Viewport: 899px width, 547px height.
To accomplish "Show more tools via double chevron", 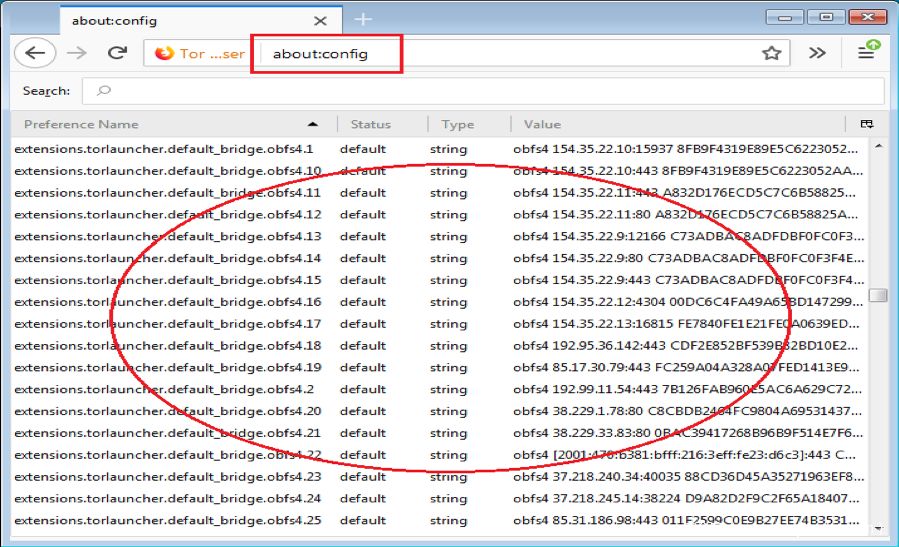I will [817, 53].
